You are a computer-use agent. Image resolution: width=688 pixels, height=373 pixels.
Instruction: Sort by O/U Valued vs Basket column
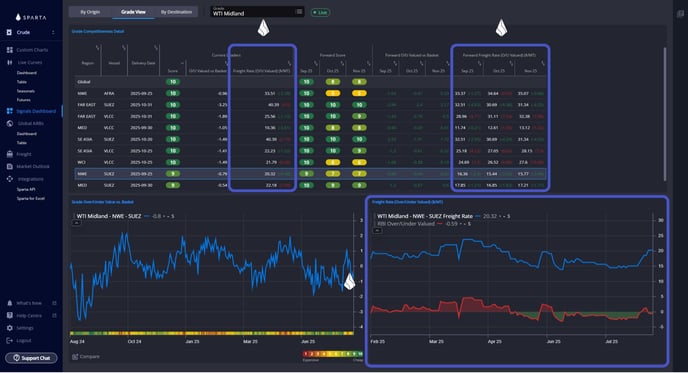click(x=208, y=71)
